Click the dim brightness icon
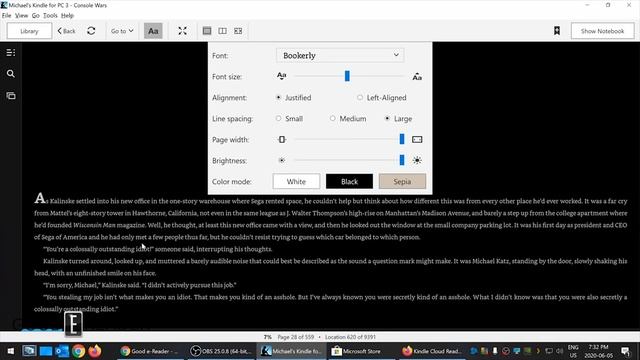Viewport: 640px width, 360px height. [282, 160]
